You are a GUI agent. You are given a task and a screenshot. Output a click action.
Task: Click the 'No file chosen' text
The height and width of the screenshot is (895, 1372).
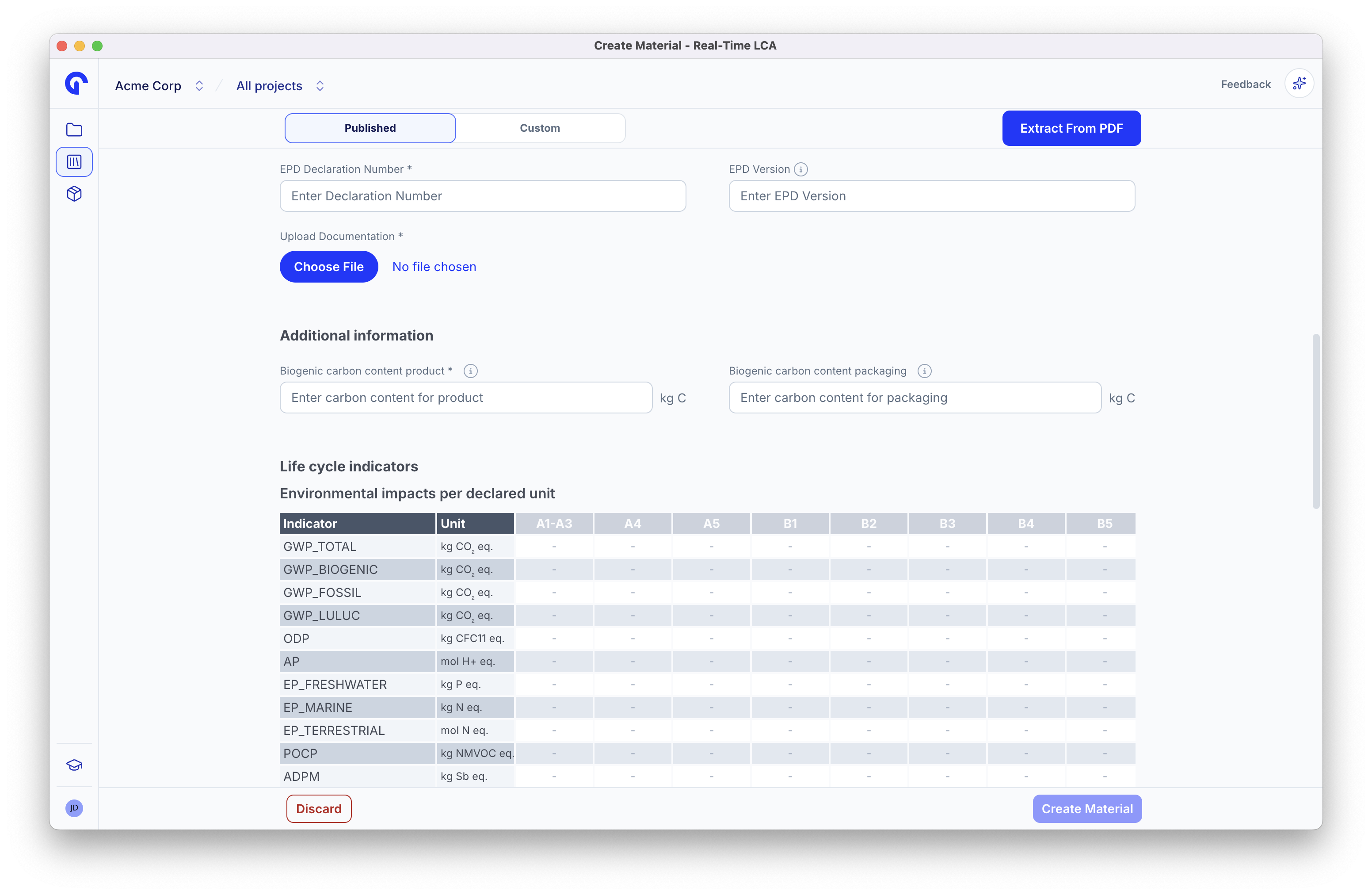click(x=434, y=267)
